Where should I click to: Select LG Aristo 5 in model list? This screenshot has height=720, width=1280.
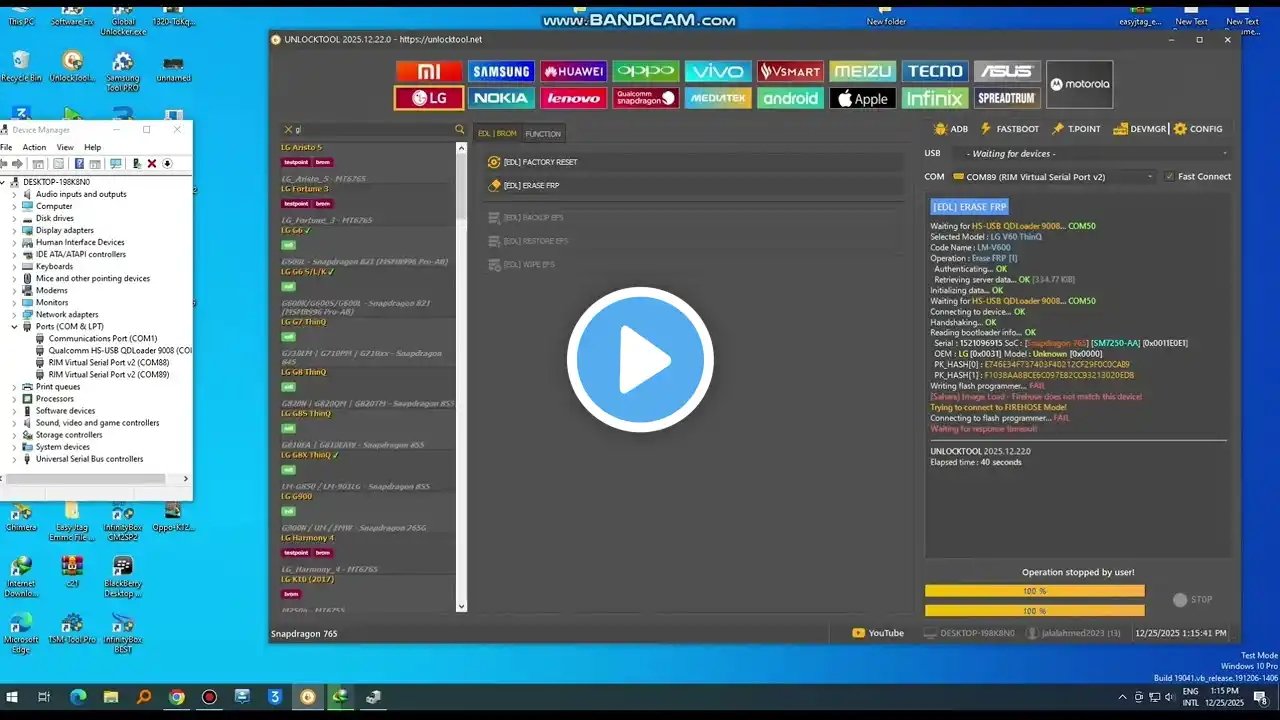[302, 147]
